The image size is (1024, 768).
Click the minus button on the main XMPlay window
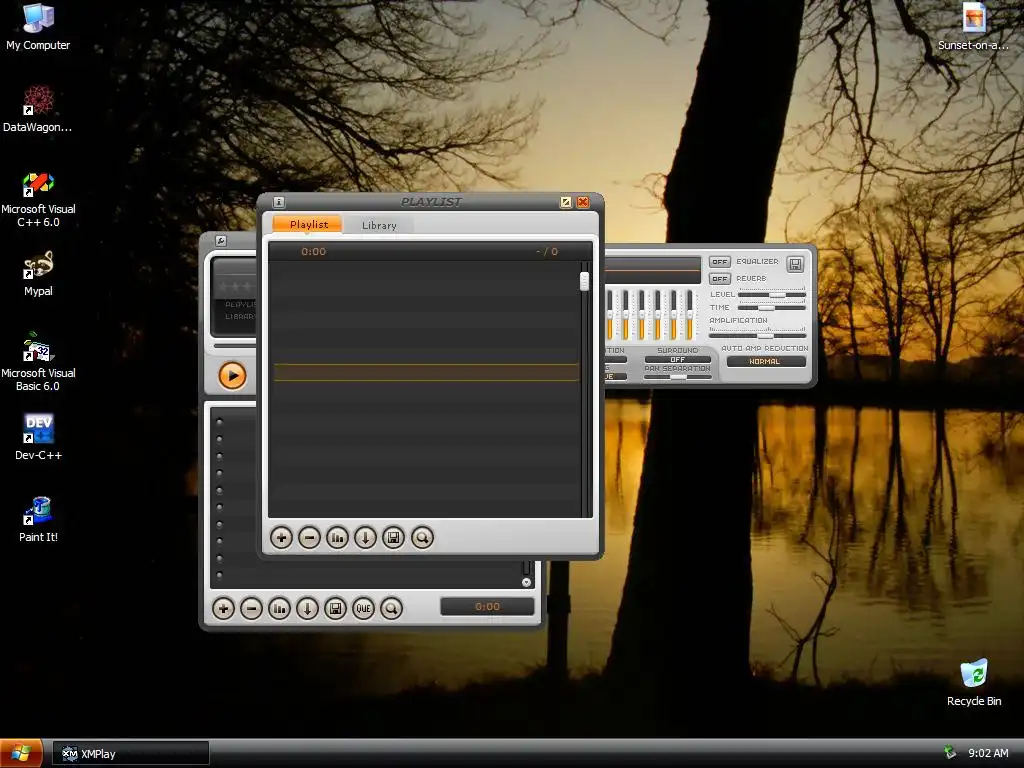pos(251,609)
